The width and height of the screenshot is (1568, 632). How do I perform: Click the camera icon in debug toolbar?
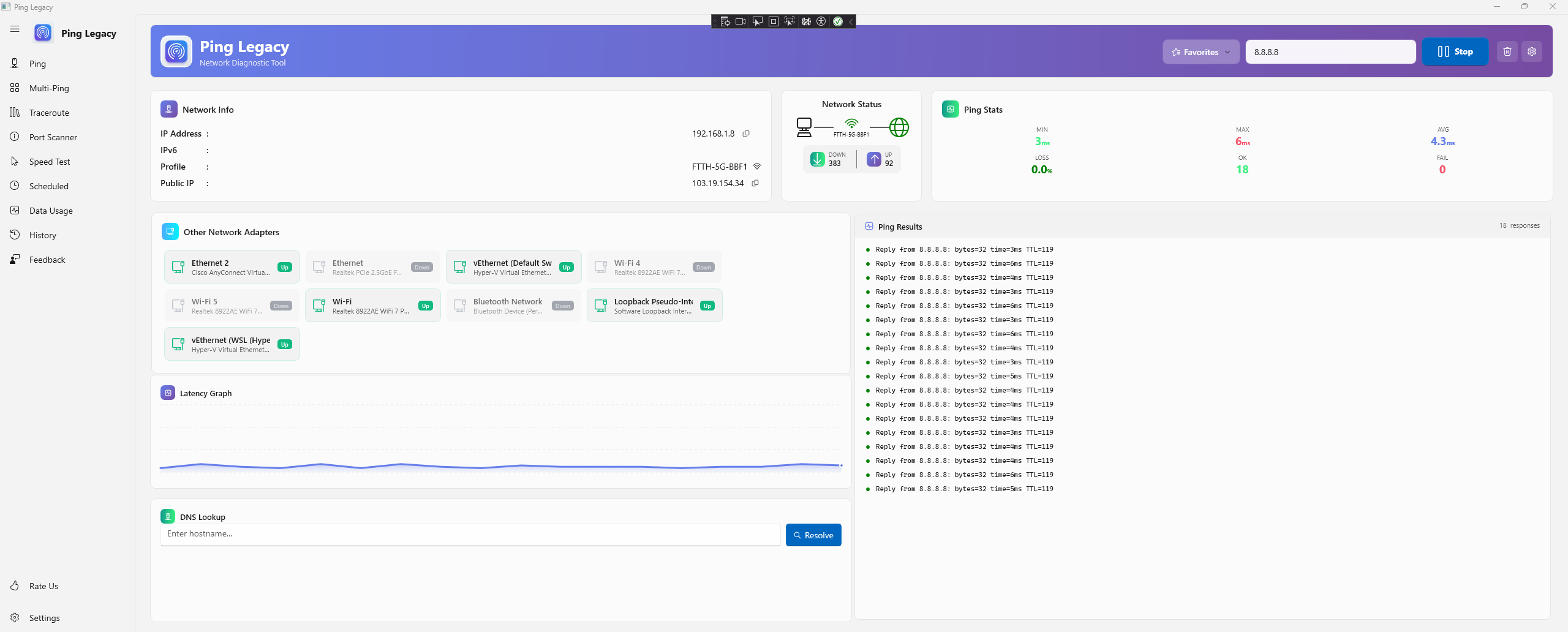(741, 21)
